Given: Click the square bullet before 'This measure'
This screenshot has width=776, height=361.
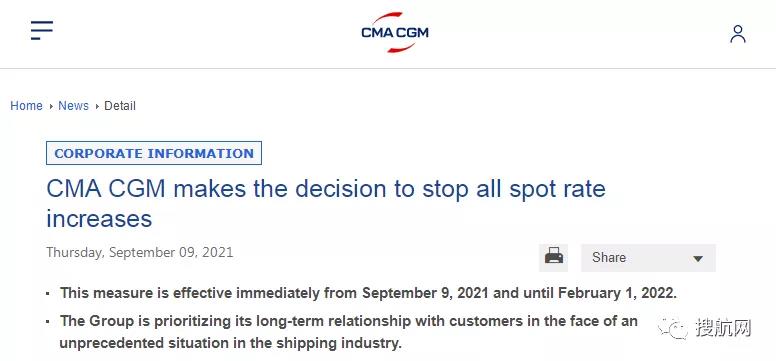Looking at the screenshot, I should [x=48, y=294].
